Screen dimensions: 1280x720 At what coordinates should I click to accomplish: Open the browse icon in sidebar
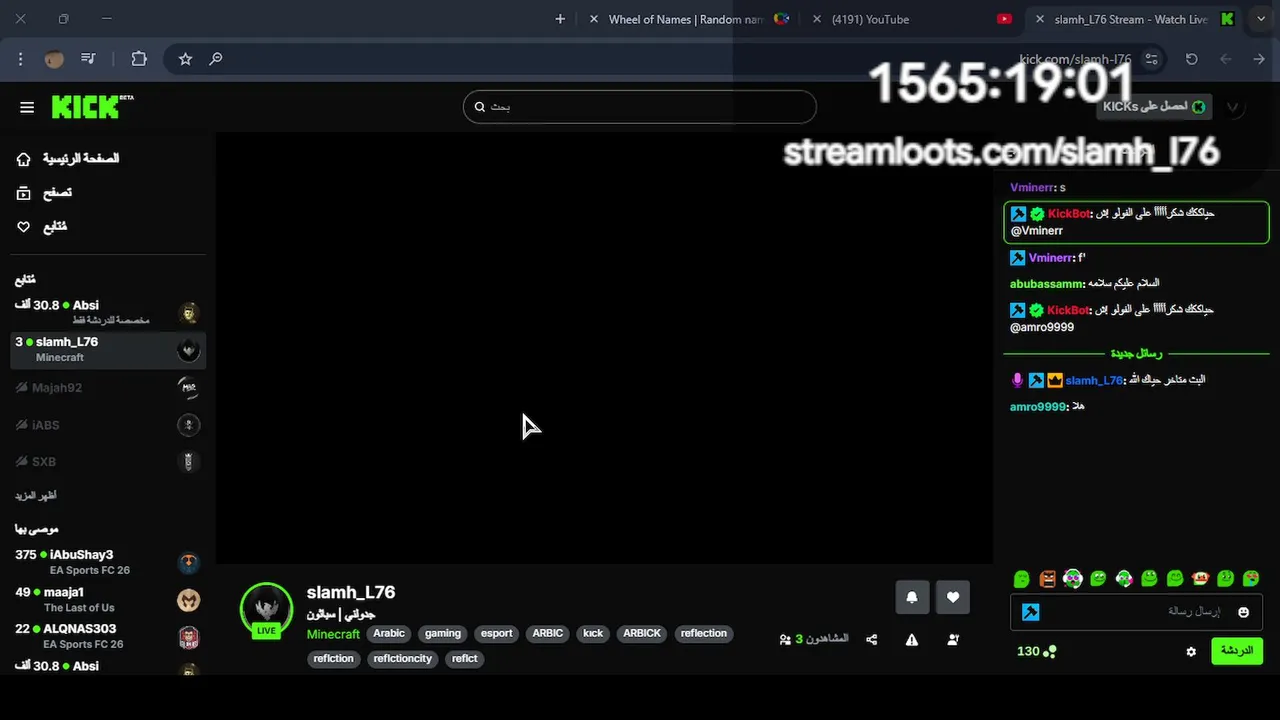point(24,193)
